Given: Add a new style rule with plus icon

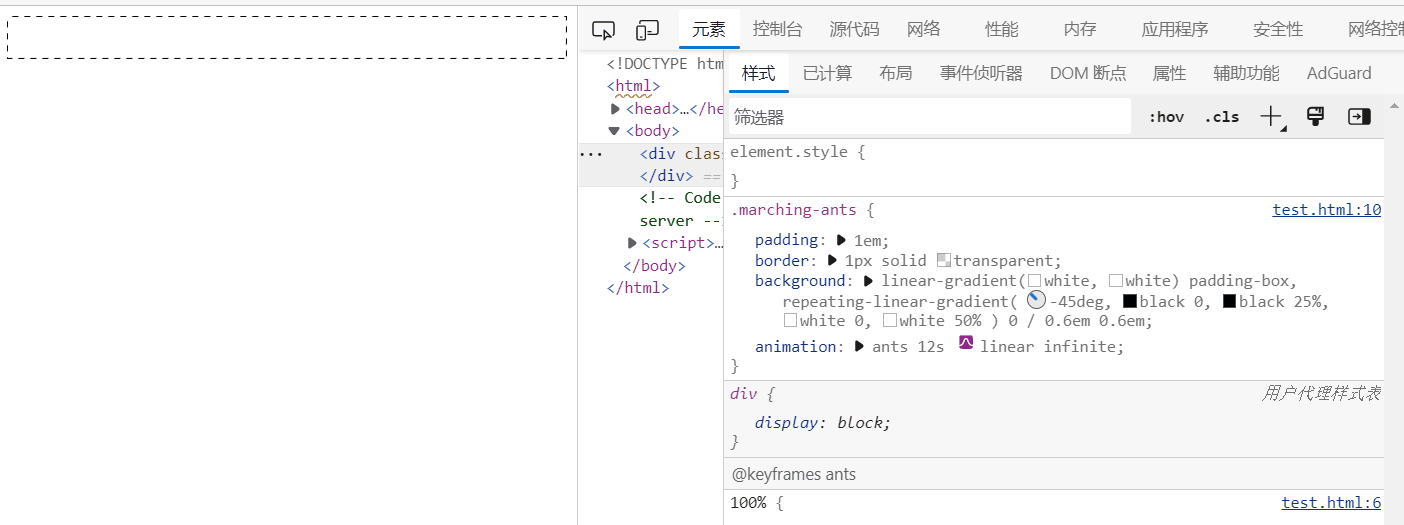Looking at the screenshot, I should (x=1272, y=117).
